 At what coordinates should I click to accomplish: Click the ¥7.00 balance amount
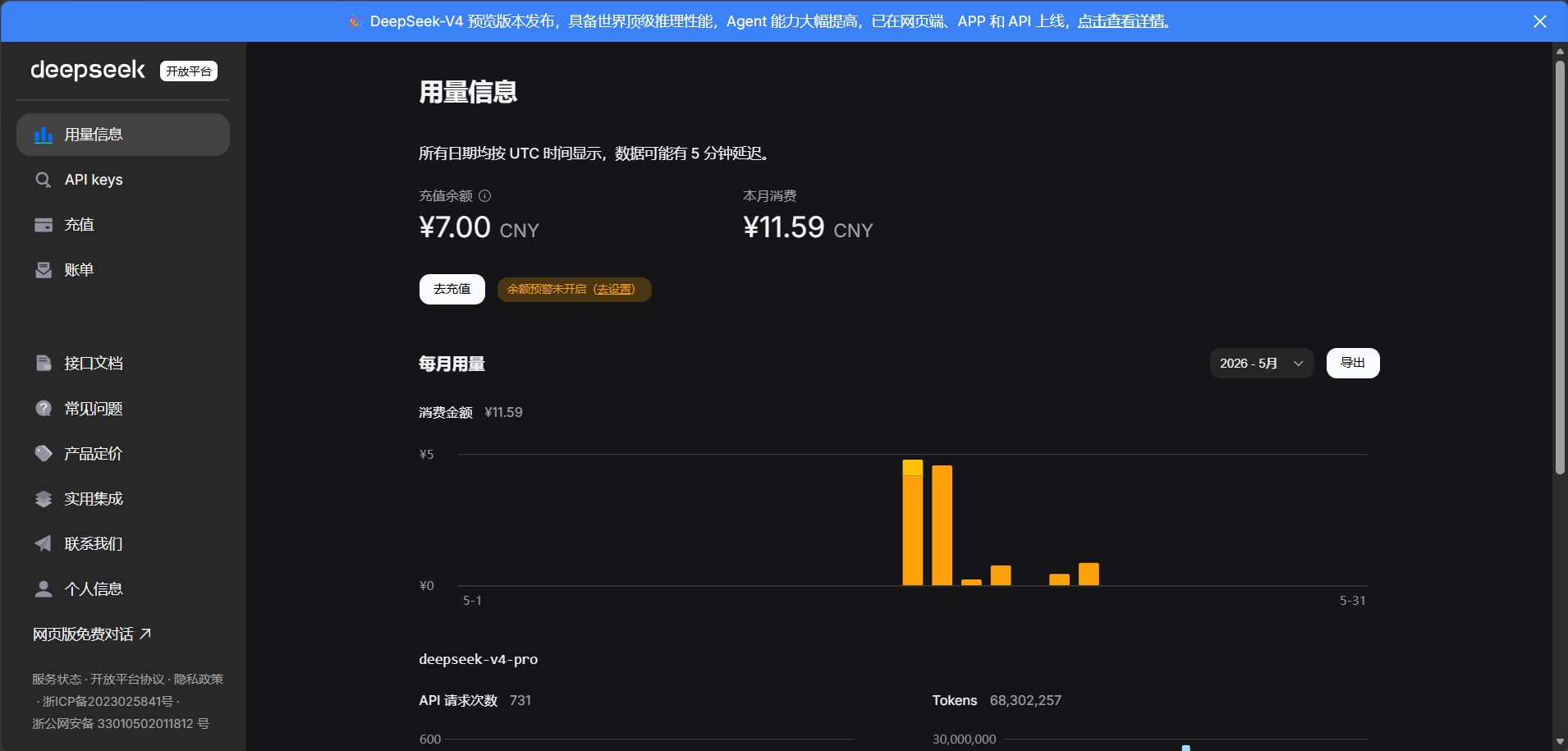pos(455,227)
